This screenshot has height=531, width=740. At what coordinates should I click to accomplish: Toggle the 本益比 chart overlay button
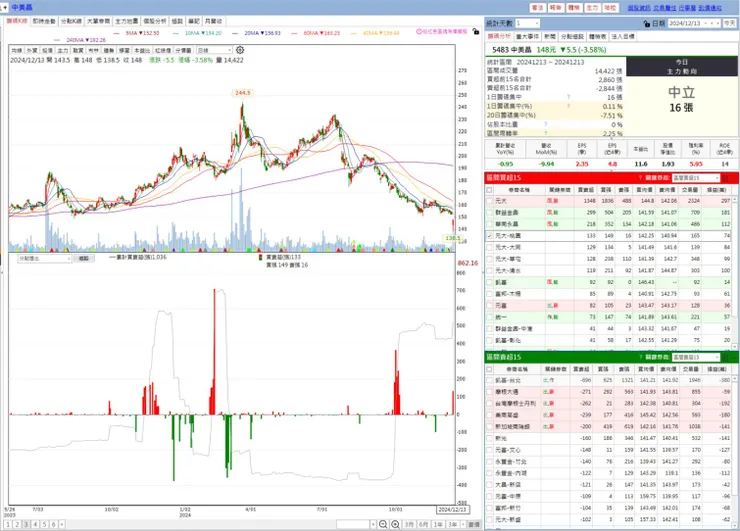click(142, 51)
